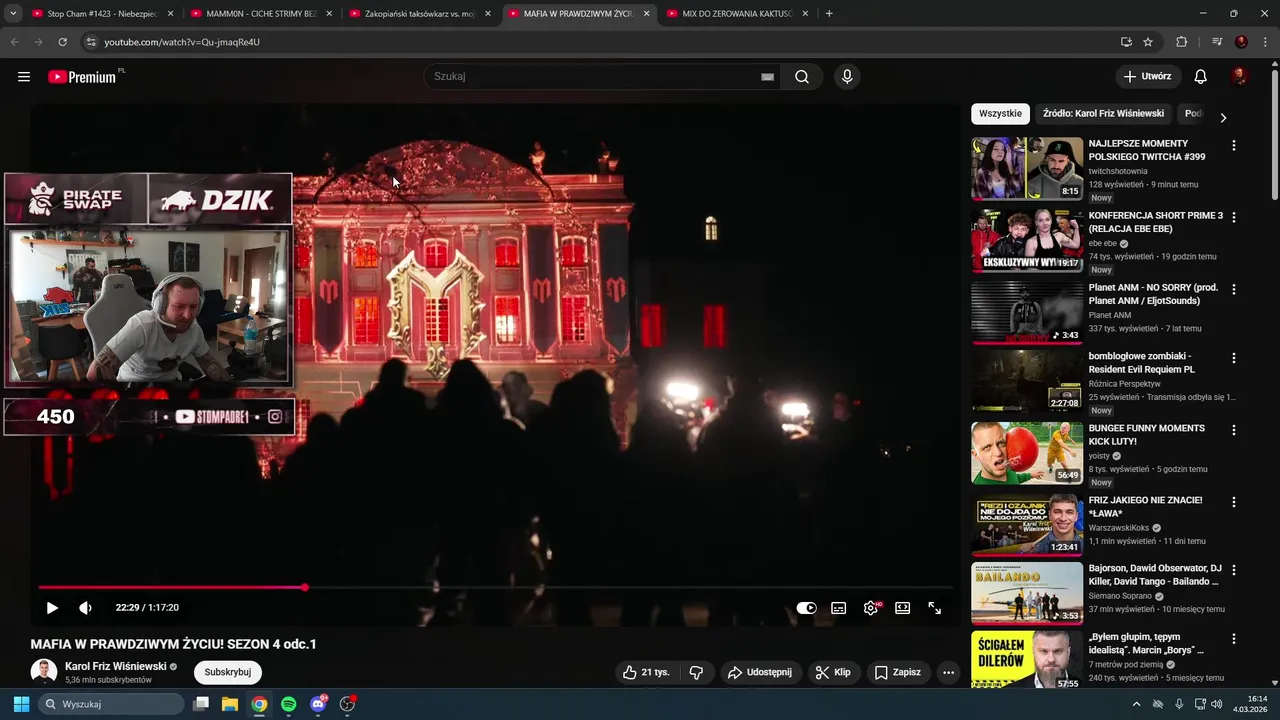Screen dimensions: 1280x720
Task: Open options for Planet ANM - NO SORRY video
Action: [1233, 289]
